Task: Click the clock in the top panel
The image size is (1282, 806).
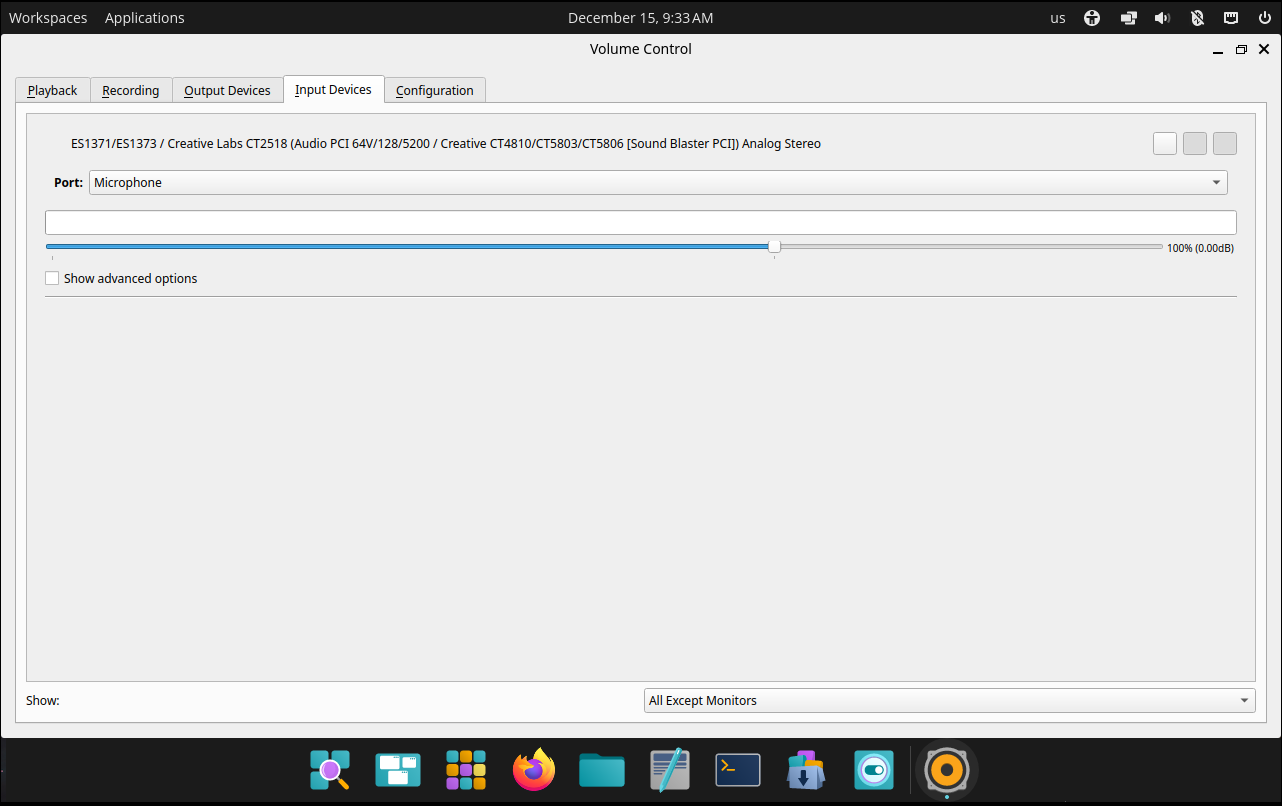Action: coord(640,17)
